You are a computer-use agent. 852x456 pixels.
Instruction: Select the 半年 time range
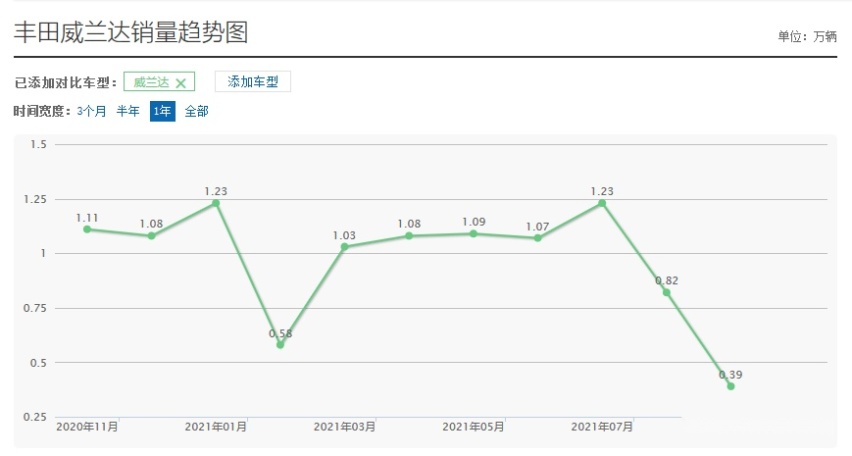coord(128,111)
